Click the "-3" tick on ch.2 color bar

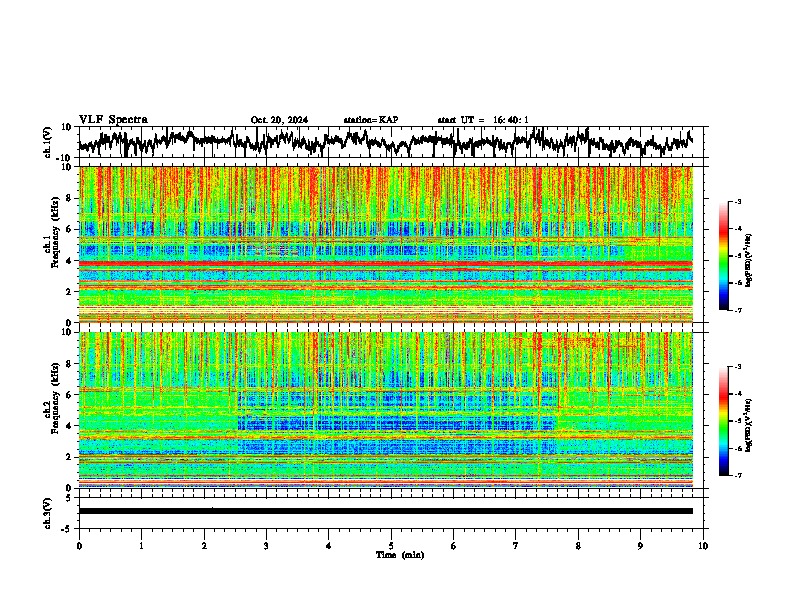[x=738, y=366]
